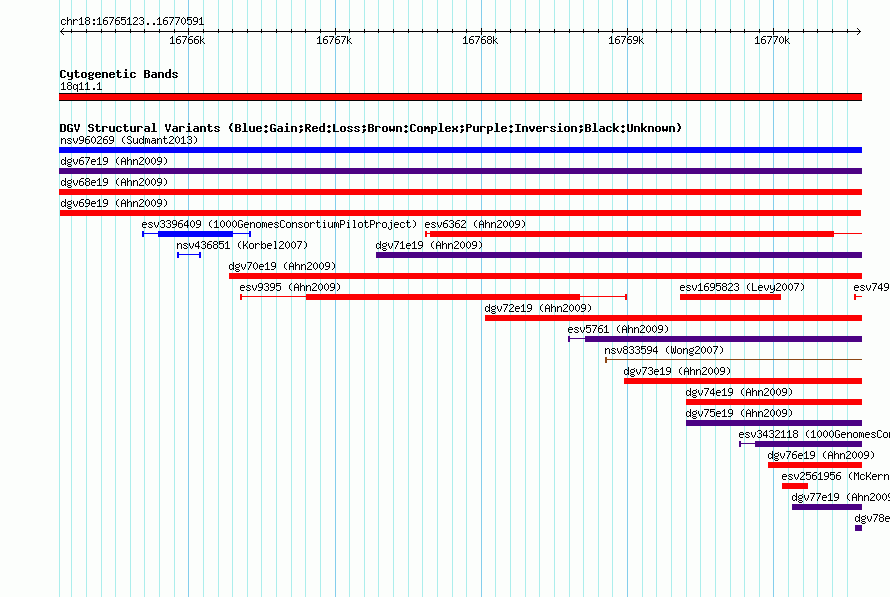Click the 18q11.1 band label

[81, 86]
